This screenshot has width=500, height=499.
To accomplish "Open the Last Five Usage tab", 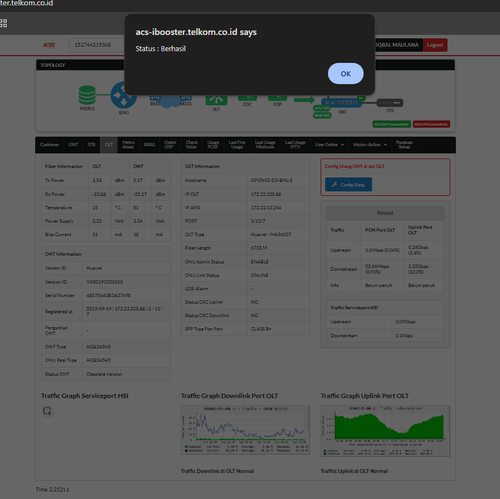I will [x=237, y=145].
